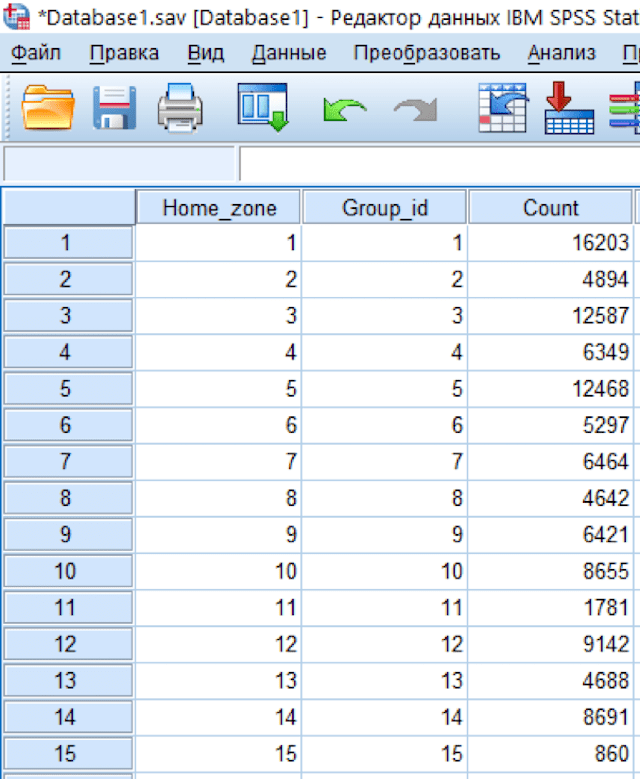This screenshot has height=779, width=640.
Task: Select the Count column header
Action: click(x=550, y=208)
